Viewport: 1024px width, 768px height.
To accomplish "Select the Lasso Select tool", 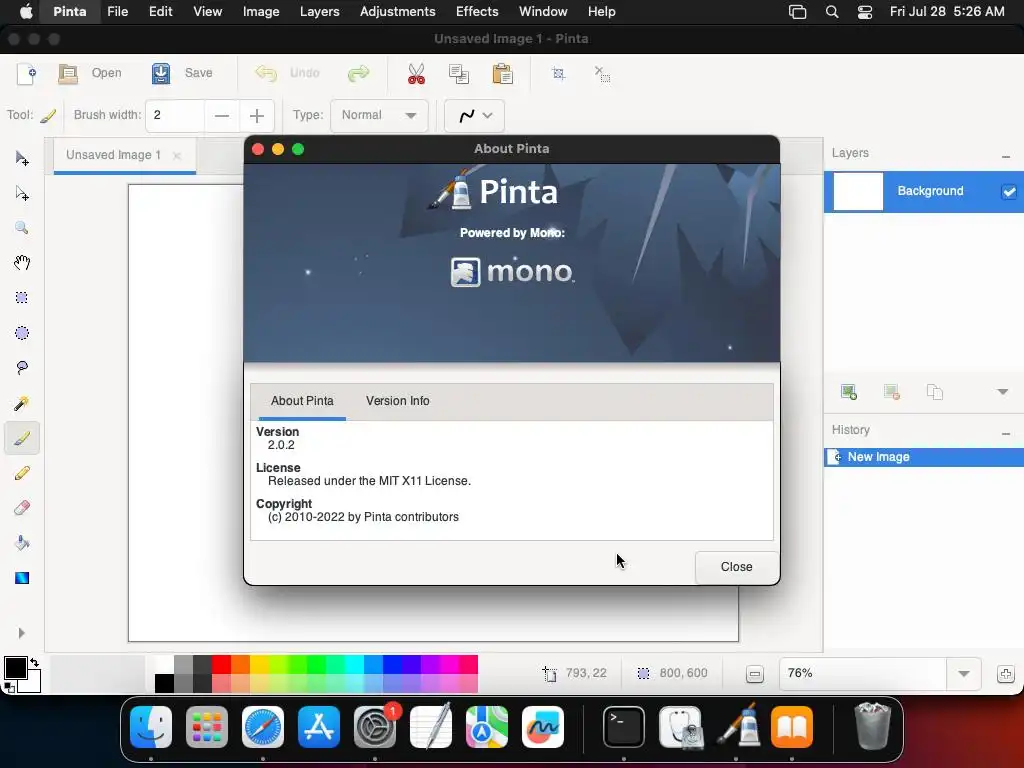I will (x=22, y=368).
